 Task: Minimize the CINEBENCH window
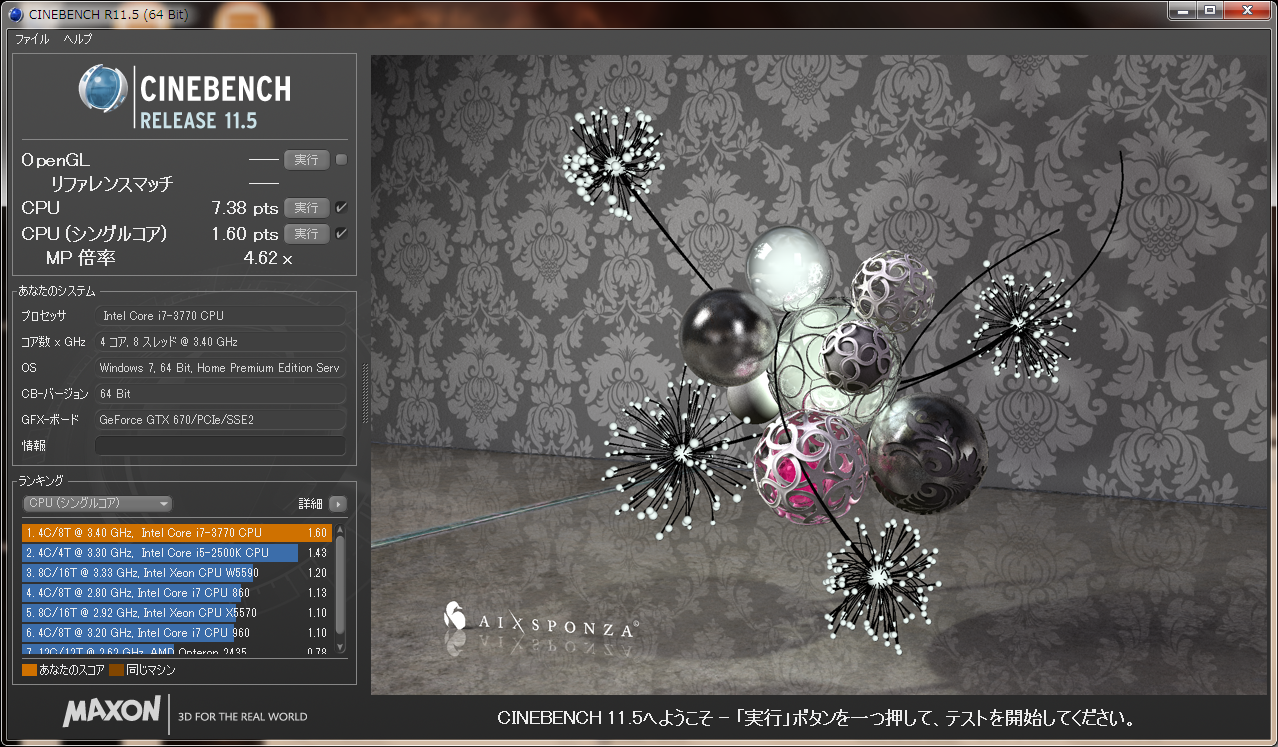coord(1182,10)
